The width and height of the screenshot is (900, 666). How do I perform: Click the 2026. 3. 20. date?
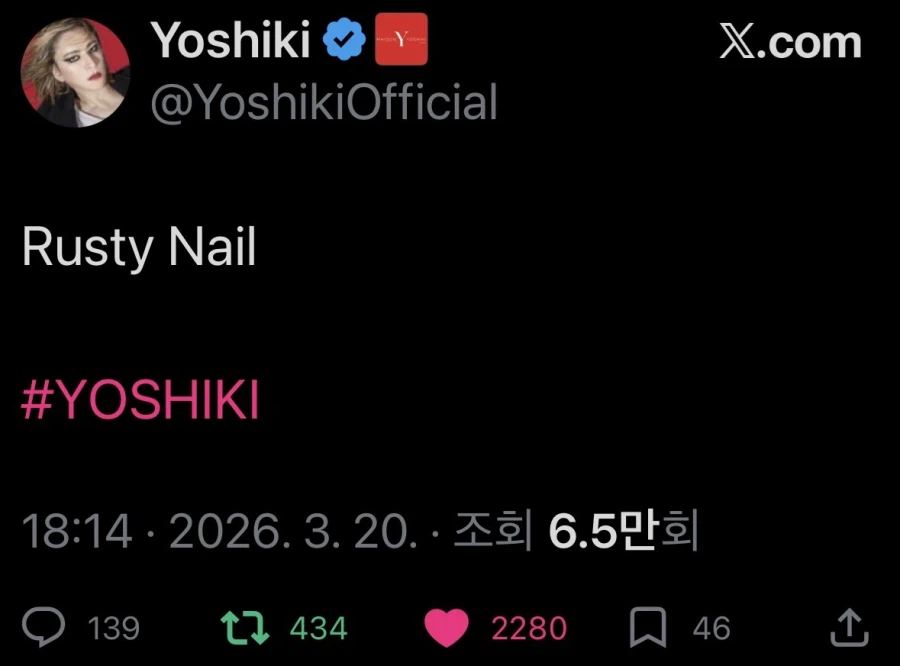(x=292, y=532)
